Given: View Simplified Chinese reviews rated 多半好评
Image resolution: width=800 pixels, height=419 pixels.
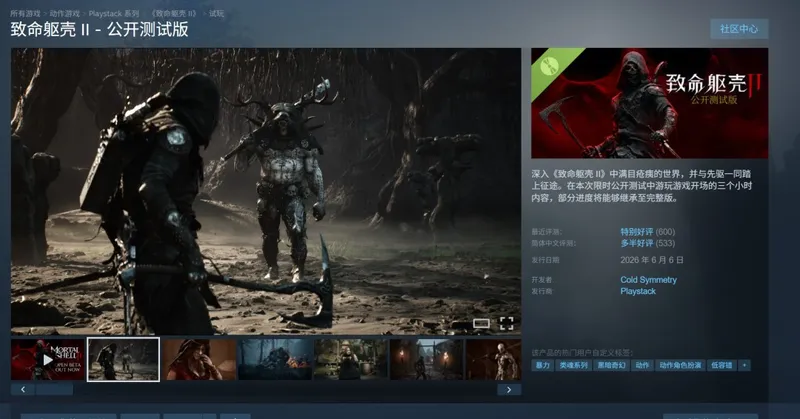Looking at the screenshot, I should coord(637,243).
